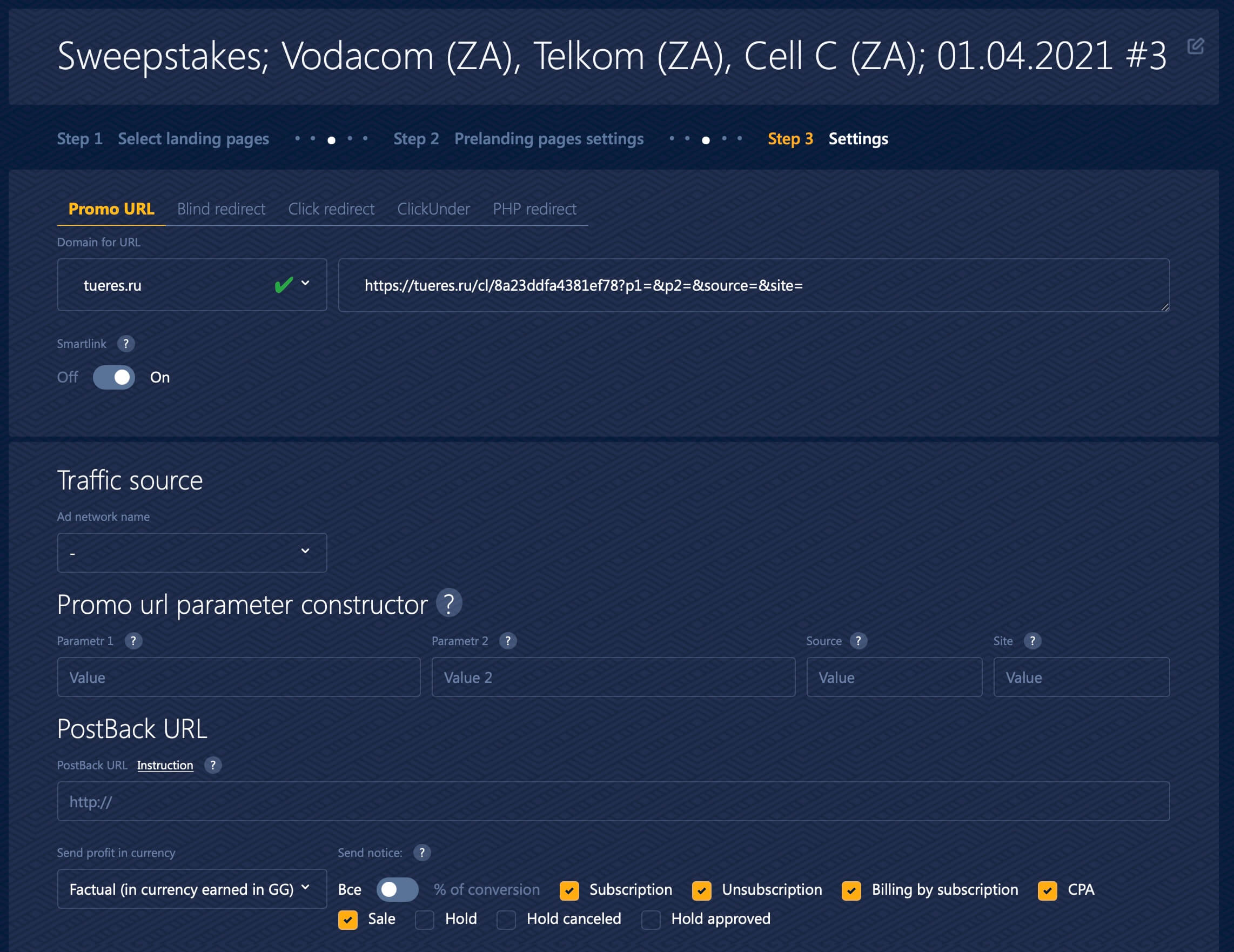Click the Site field help icon
Image resolution: width=1234 pixels, height=952 pixels.
pyautogui.click(x=1032, y=641)
